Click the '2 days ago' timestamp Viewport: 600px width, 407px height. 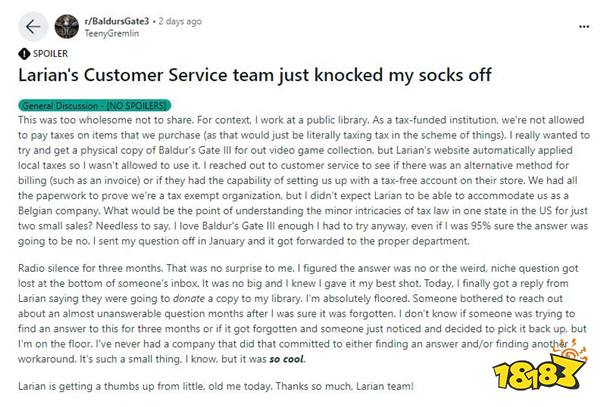click(180, 21)
